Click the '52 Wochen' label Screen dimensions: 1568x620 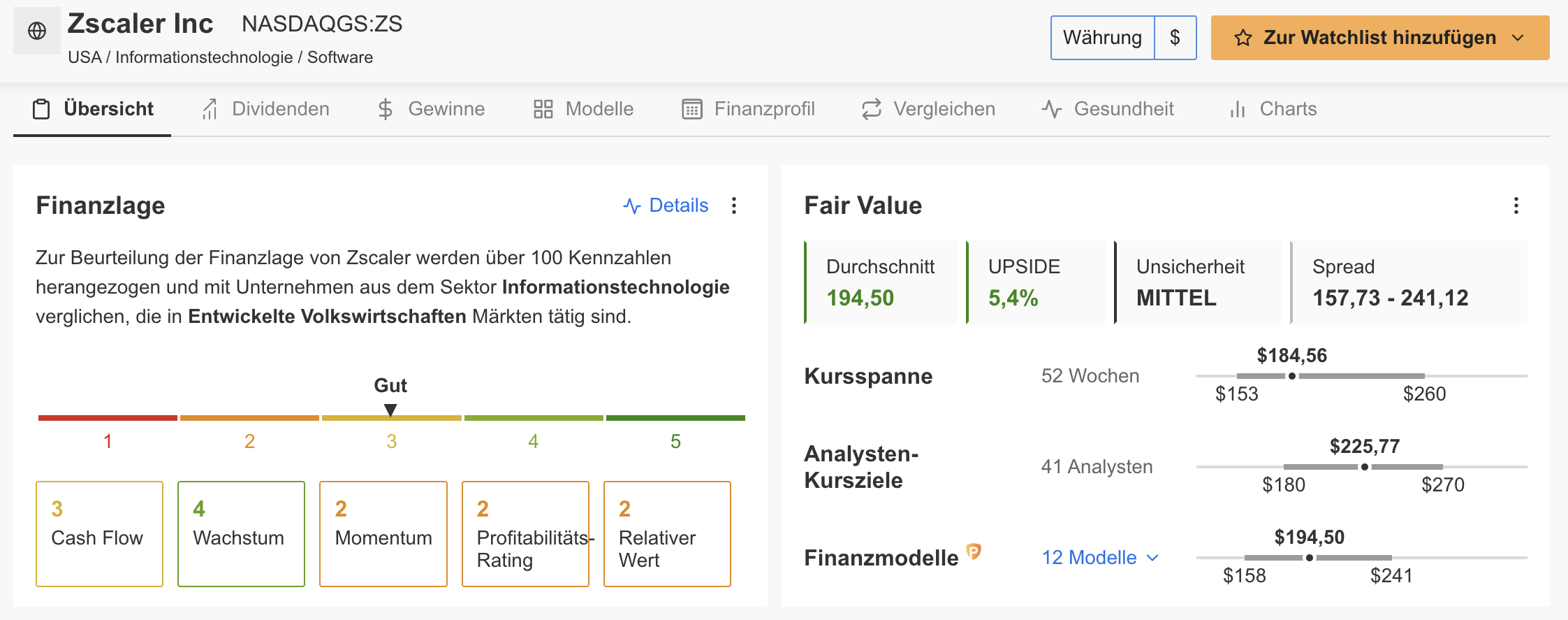[1090, 376]
